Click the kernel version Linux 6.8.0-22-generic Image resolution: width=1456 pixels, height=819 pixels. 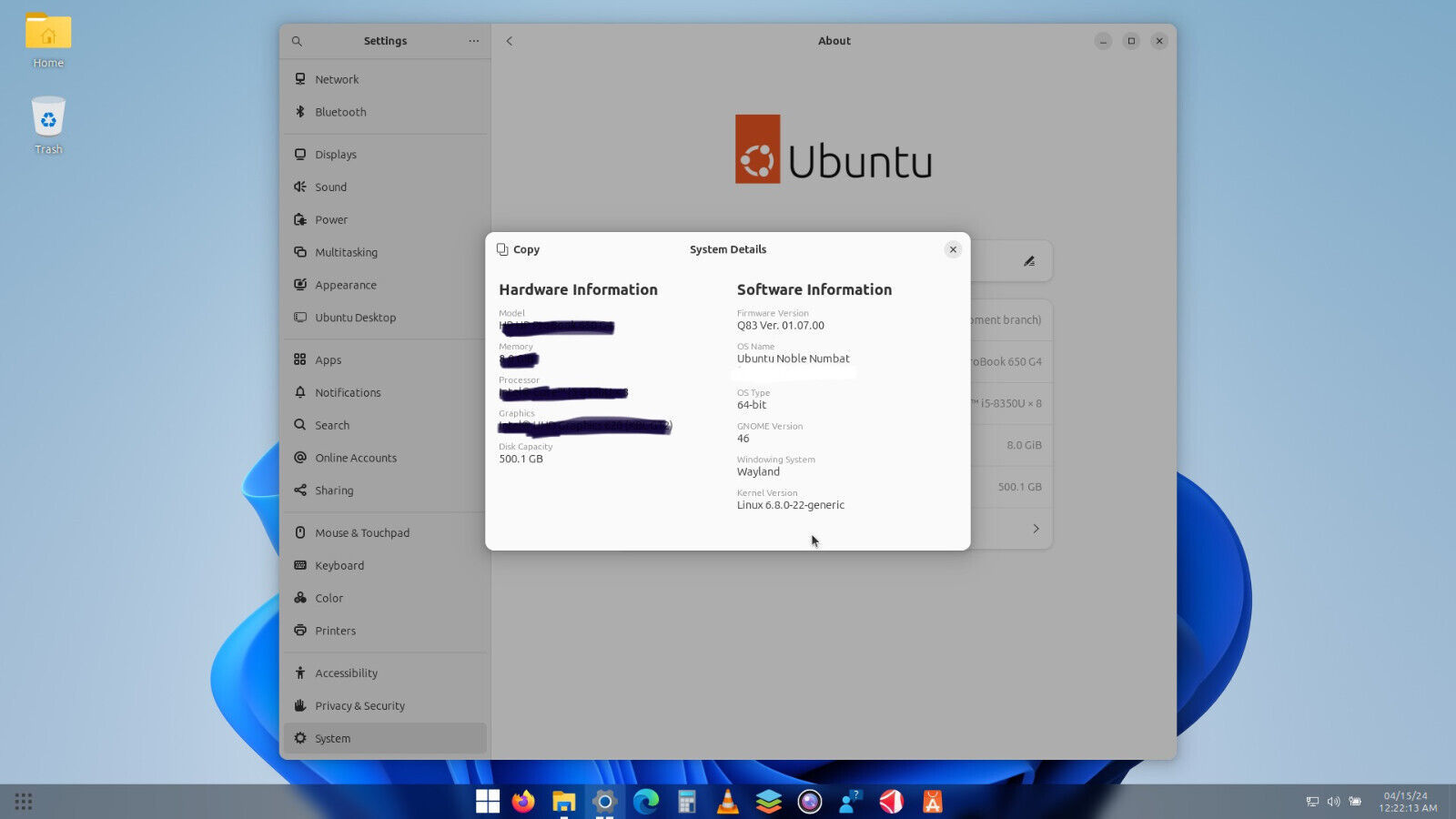point(791,505)
